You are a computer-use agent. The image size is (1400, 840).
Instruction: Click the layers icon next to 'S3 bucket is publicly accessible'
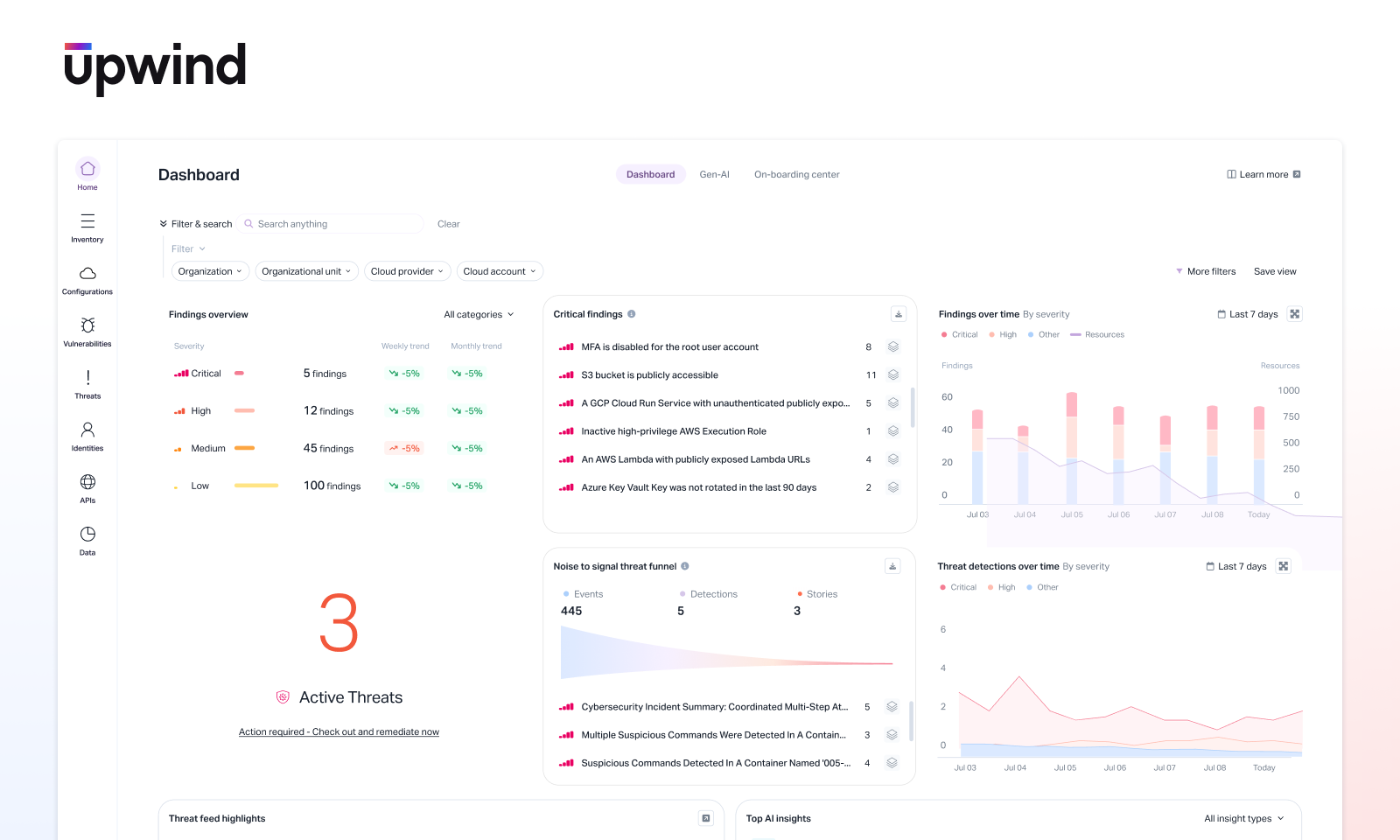click(893, 374)
